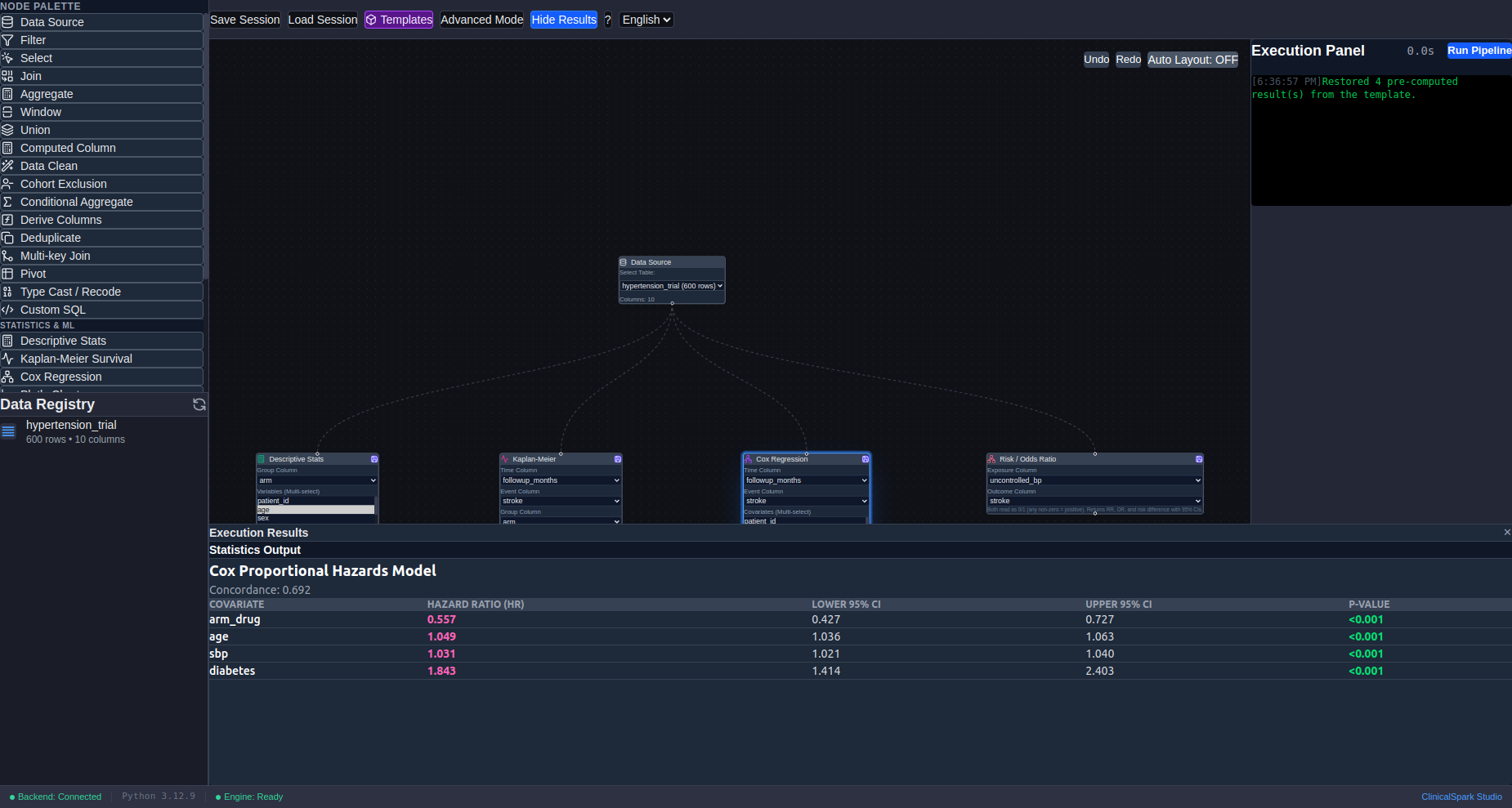Close the Execution Results panel
The image size is (1512, 808).
pos(1507,532)
